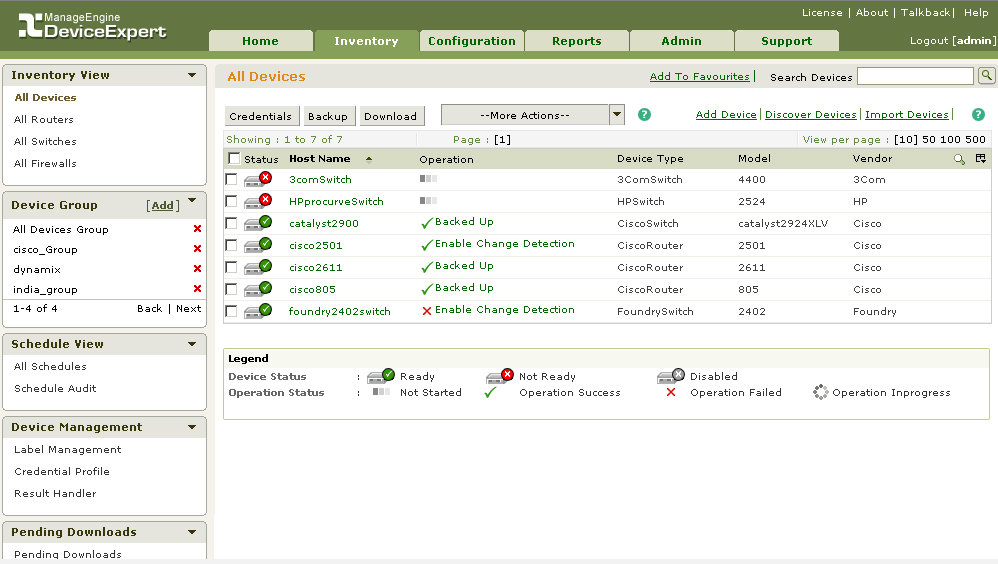Image resolution: width=998 pixels, height=564 pixels.
Task: Open the Reports tab
Action: tap(577, 41)
